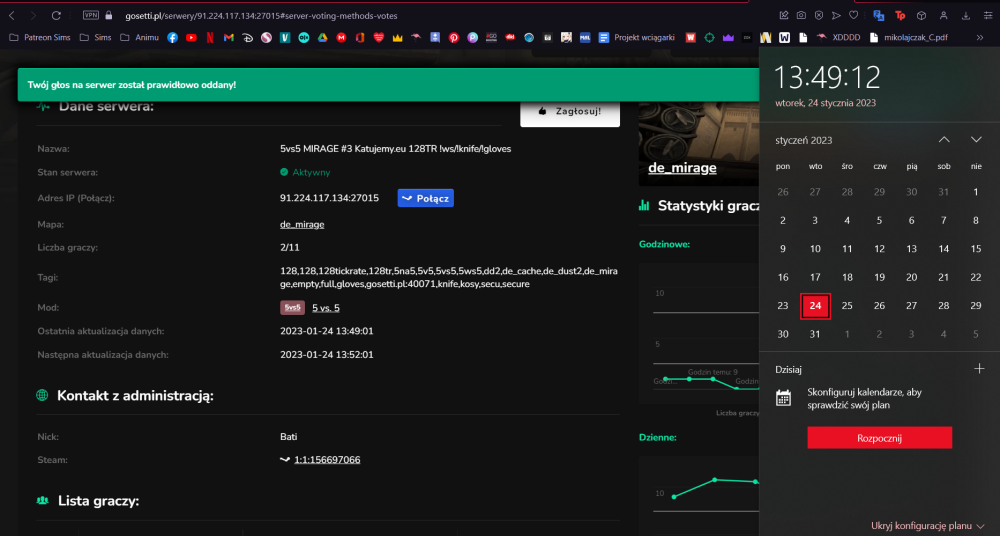
Task: Click the styczeń 2023 month header
Action: coord(804,140)
